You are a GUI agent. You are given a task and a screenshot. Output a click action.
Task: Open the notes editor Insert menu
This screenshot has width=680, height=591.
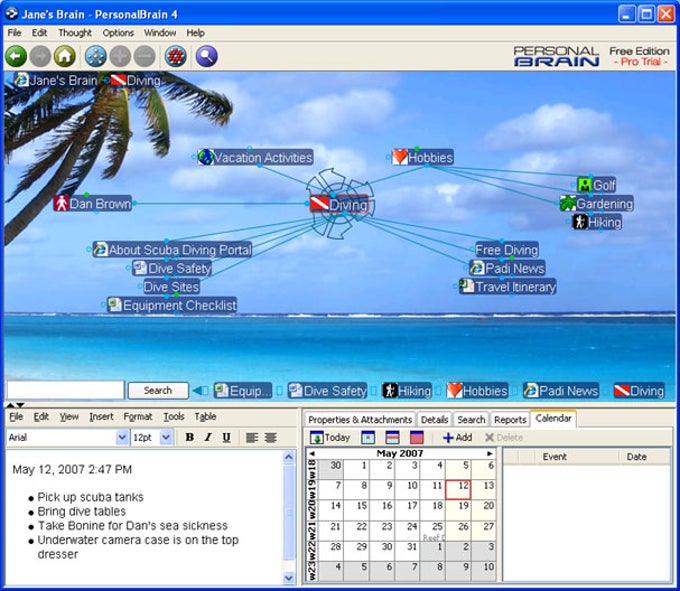click(x=101, y=417)
